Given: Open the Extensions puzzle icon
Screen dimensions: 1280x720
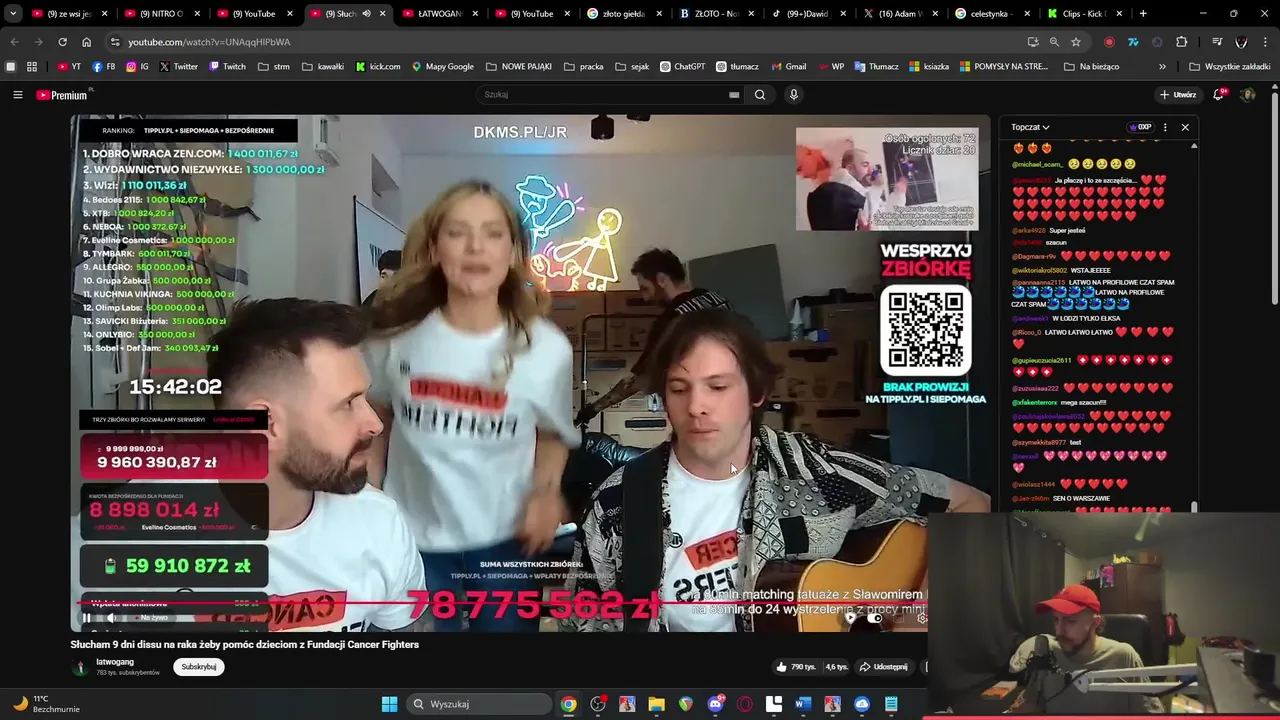Looking at the screenshot, I should click(x=1182, y=42).
